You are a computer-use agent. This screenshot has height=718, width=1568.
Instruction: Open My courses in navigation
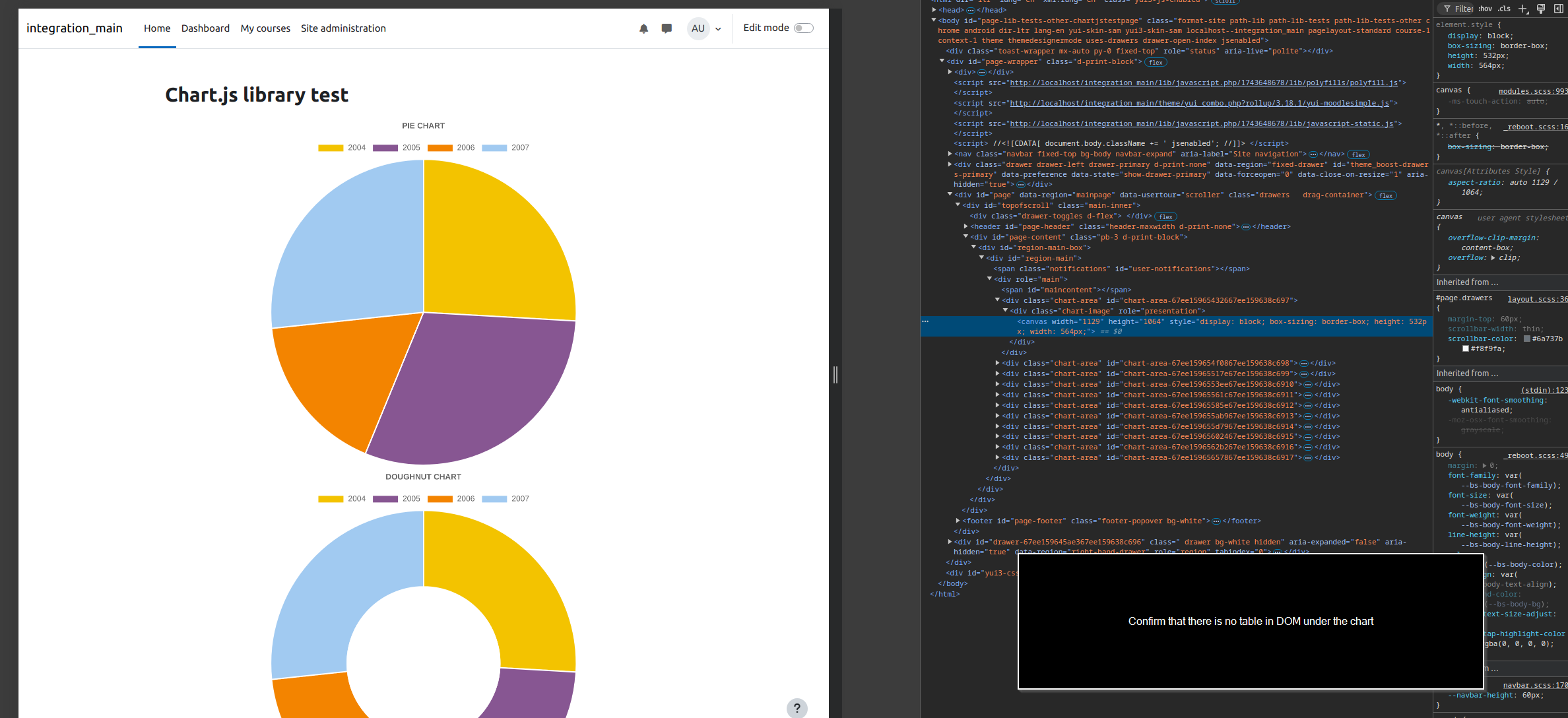(265, 28)
